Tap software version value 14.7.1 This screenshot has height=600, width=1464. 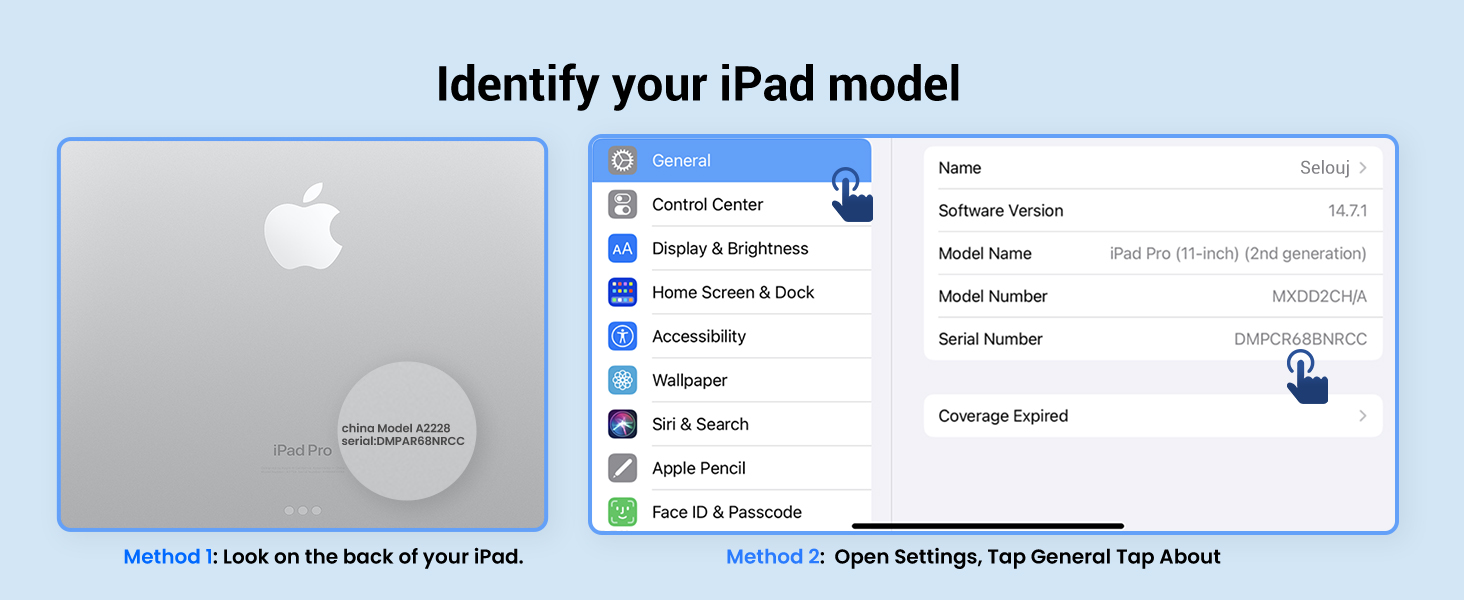(1347, 211)
